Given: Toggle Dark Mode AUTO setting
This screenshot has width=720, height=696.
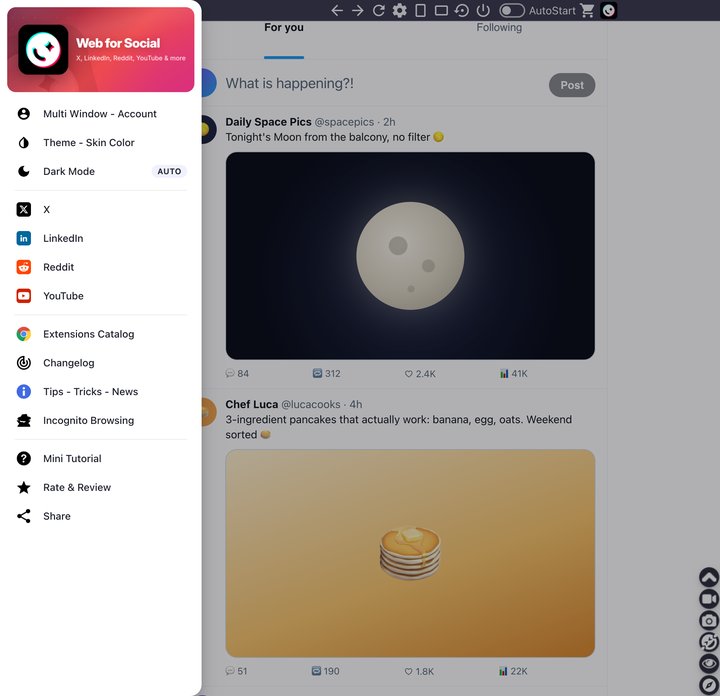Looking at the screenshot, I should point(101,172).
